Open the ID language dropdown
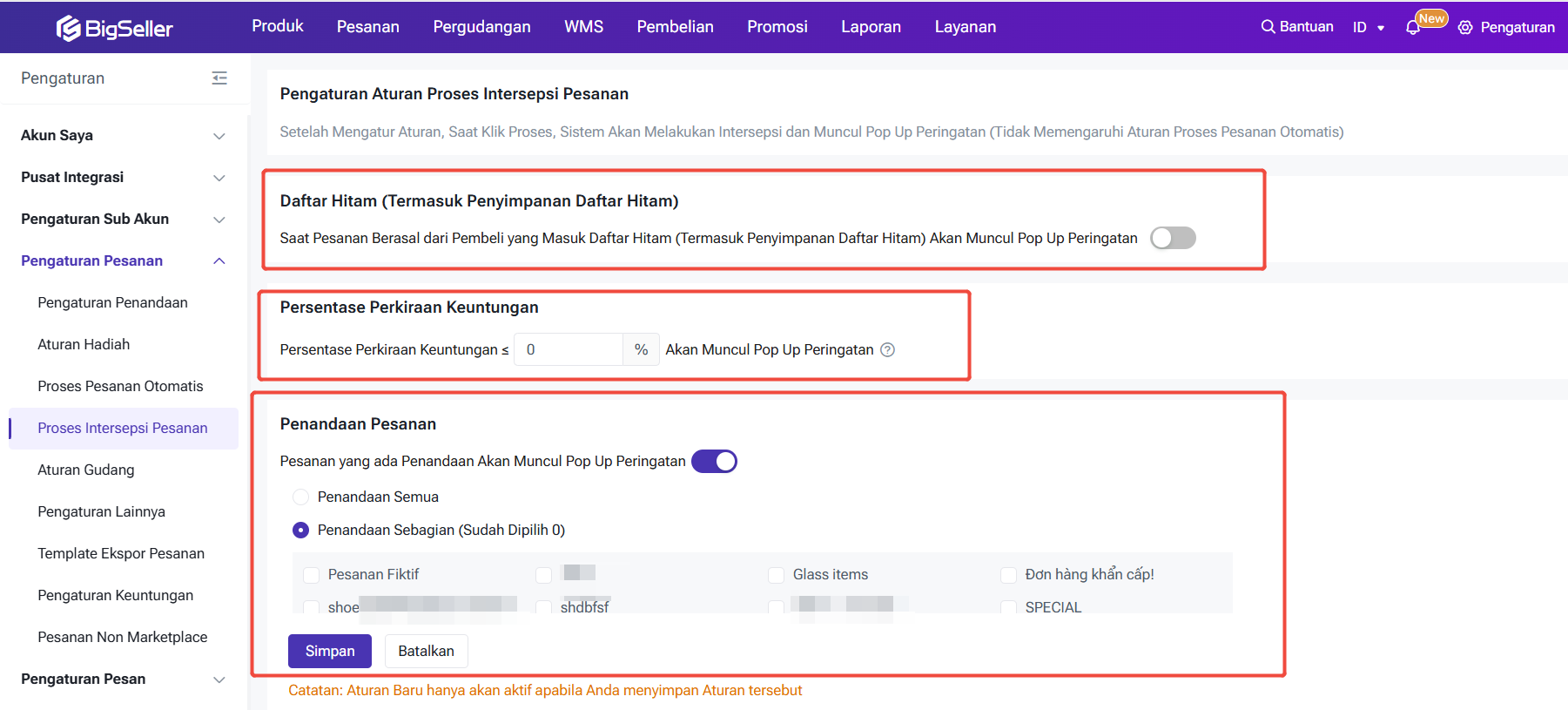The height and width of the screenshot is (710, 1568). click(x=1368, y=28)
